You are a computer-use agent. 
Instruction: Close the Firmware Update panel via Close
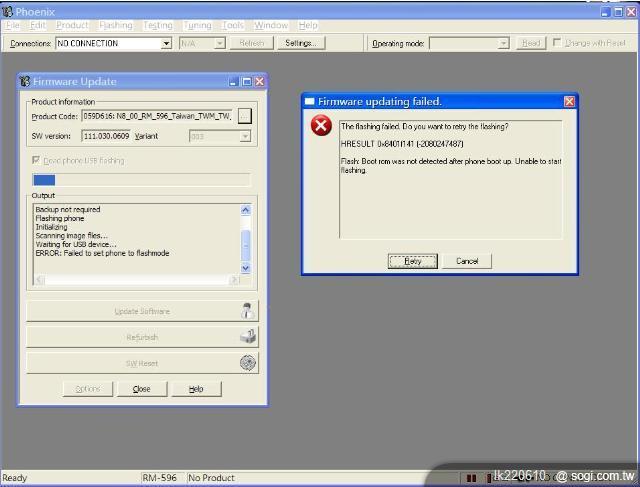[x=142, y=389]
